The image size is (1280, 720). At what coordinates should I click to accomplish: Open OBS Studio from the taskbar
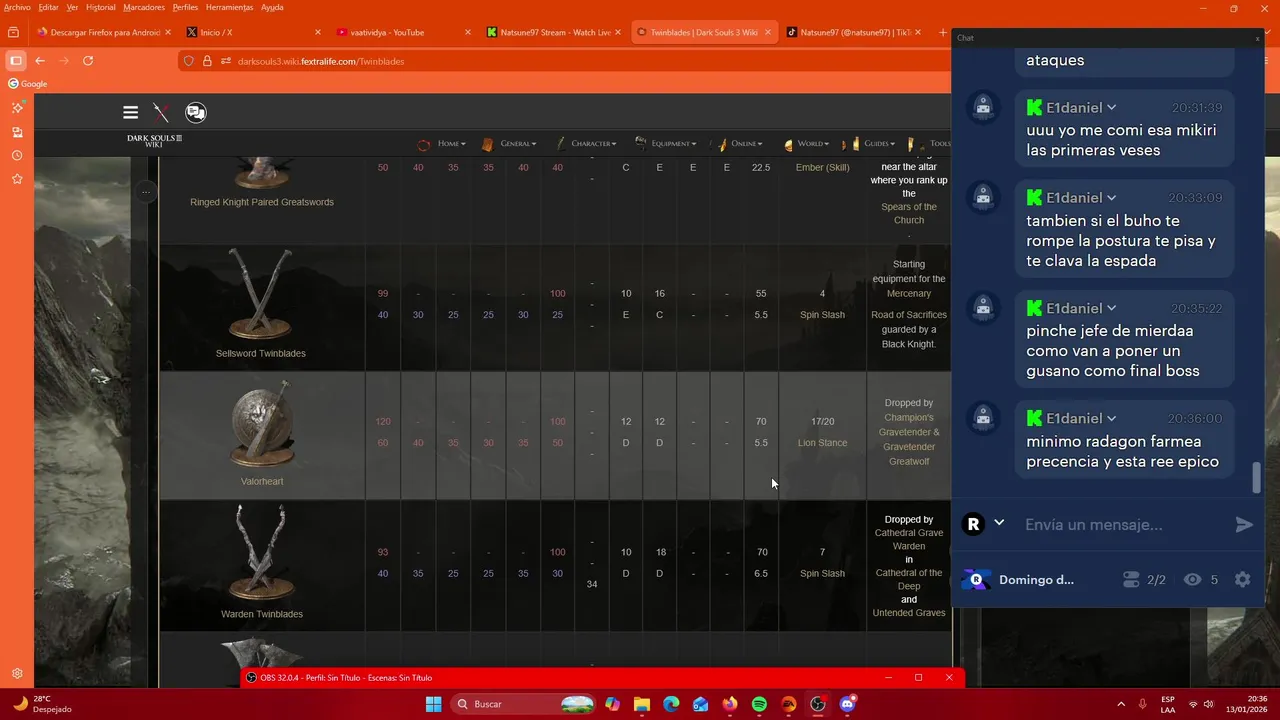click(x=818, y=704)
